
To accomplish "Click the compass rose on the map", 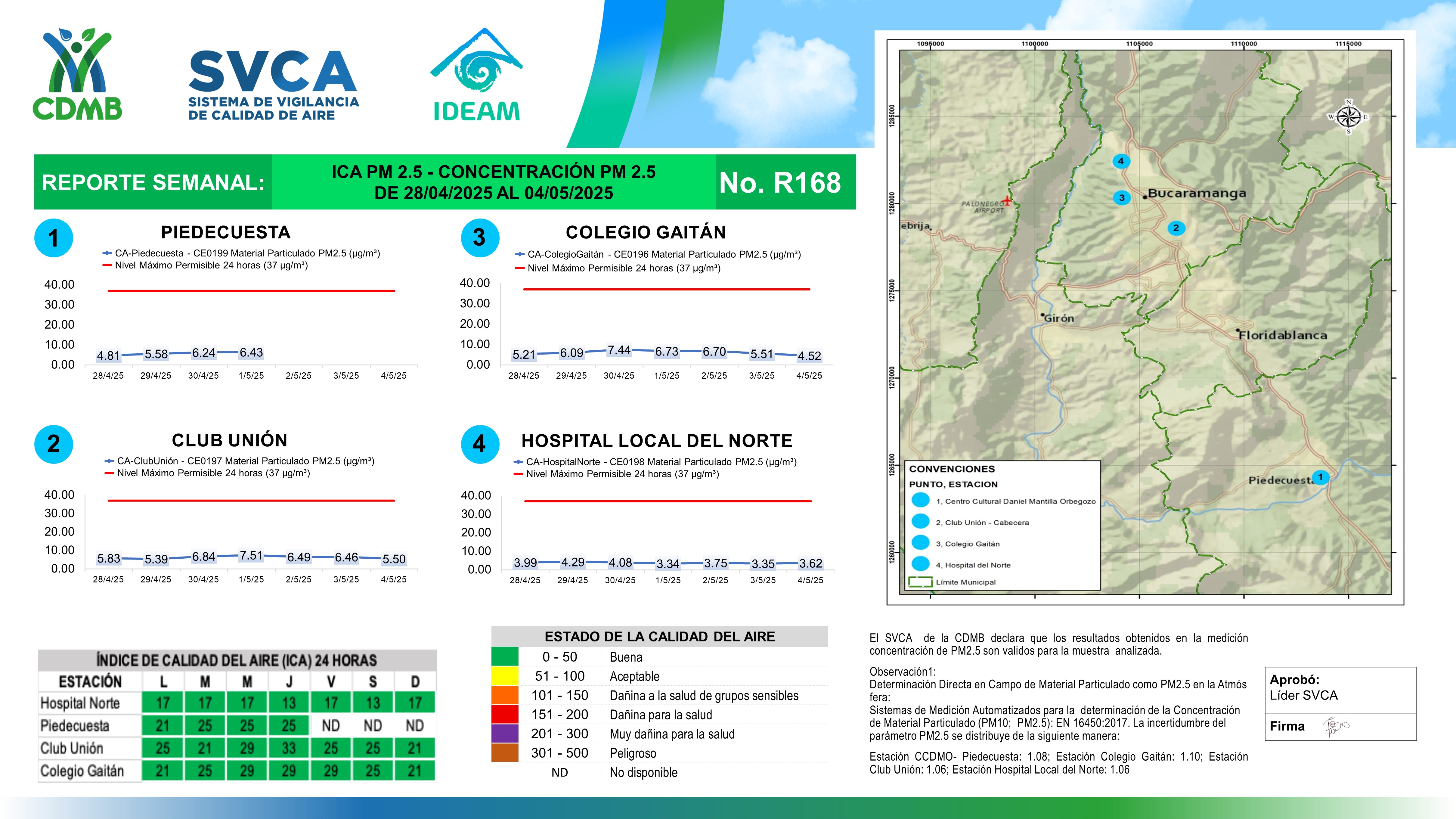I will [x=1349, y=117].
